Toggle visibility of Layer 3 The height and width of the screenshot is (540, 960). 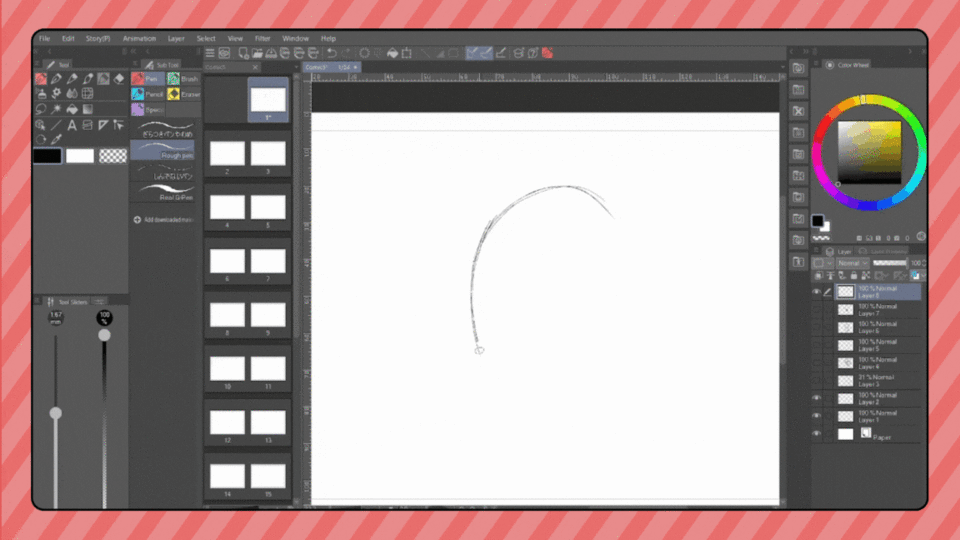click(816, 381)
